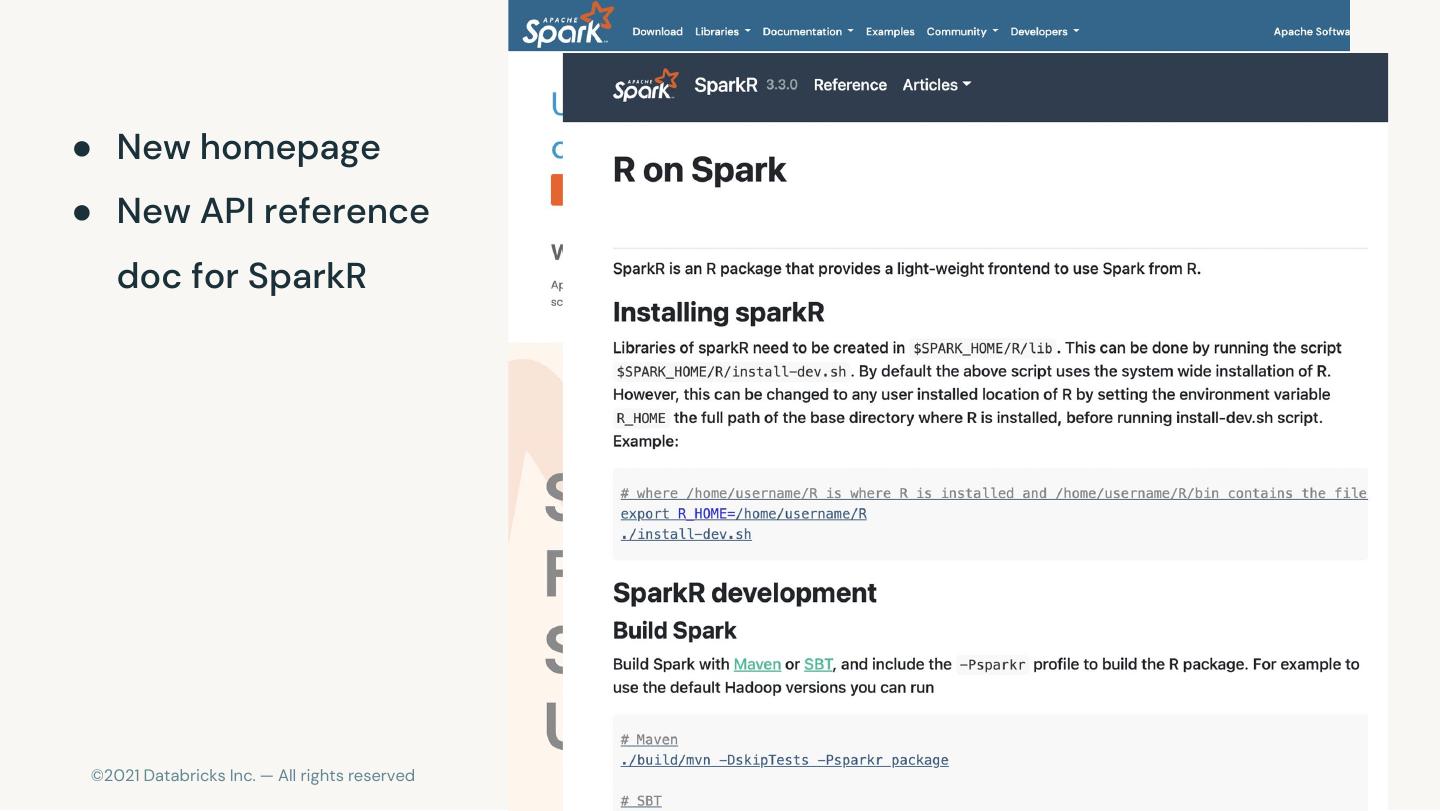The width and height of the screenshot is (1440, 811).
Task: Click the Apache Spark logo in the top navbar
Action: (567, 25)
